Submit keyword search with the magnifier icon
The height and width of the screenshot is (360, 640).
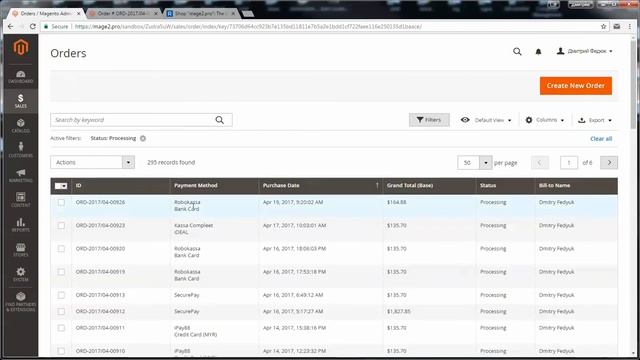click(220, 120)
